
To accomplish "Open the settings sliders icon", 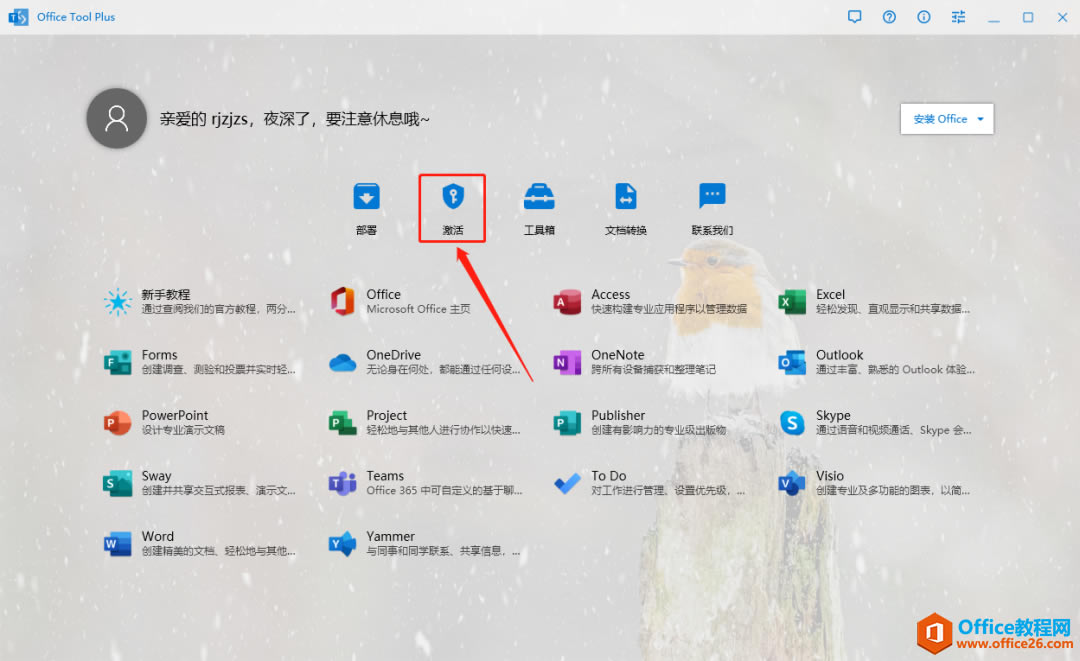I will point(958,17).
